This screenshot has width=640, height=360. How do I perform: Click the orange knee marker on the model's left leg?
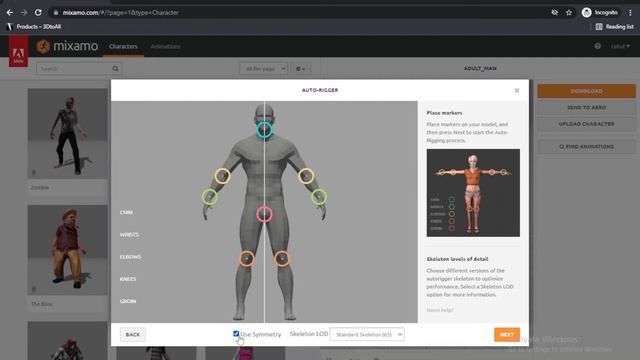(282, 258)
